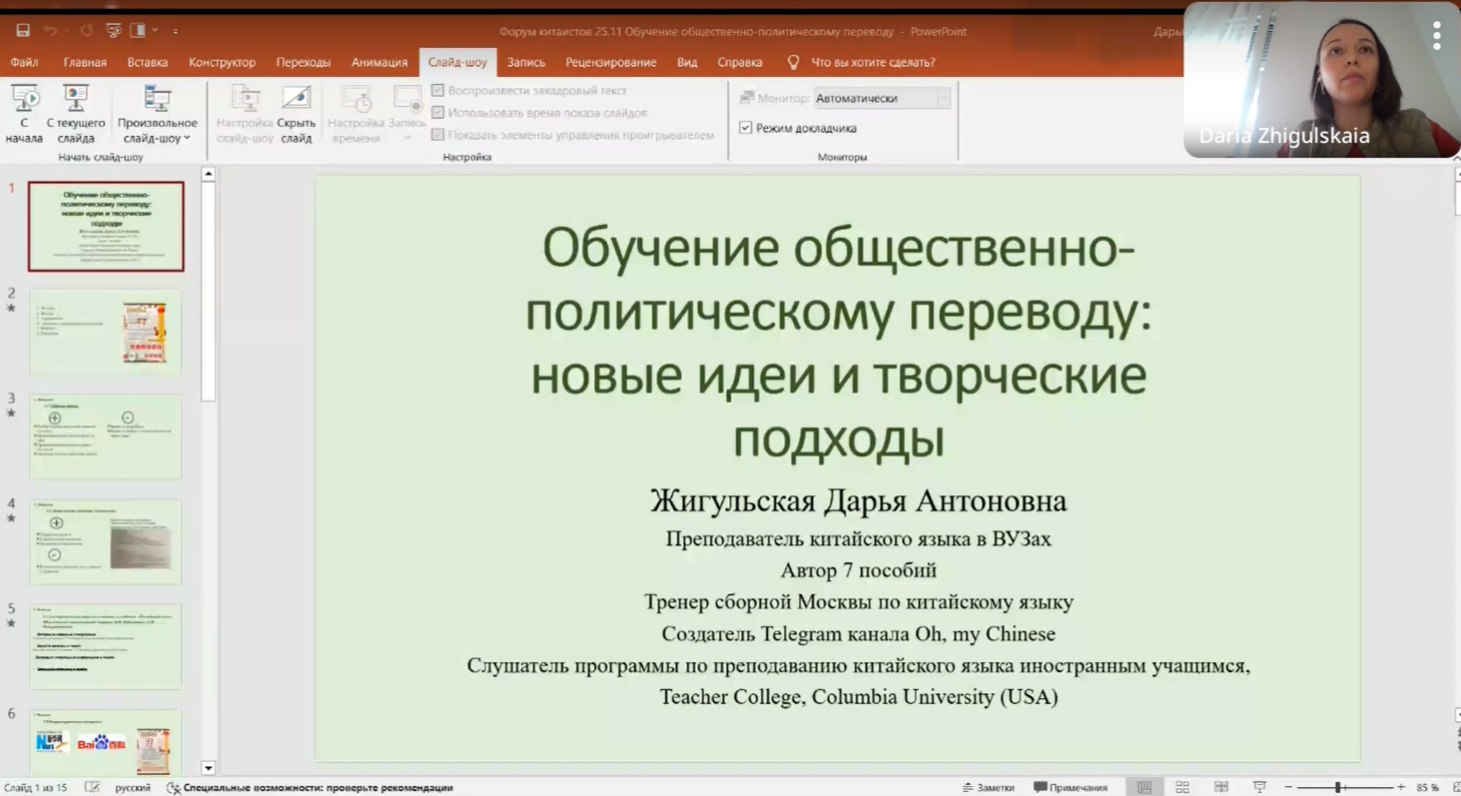The image size is (1461, 796).
Task: Toggle the Заметки notes pane
Action: pos(989,788)
